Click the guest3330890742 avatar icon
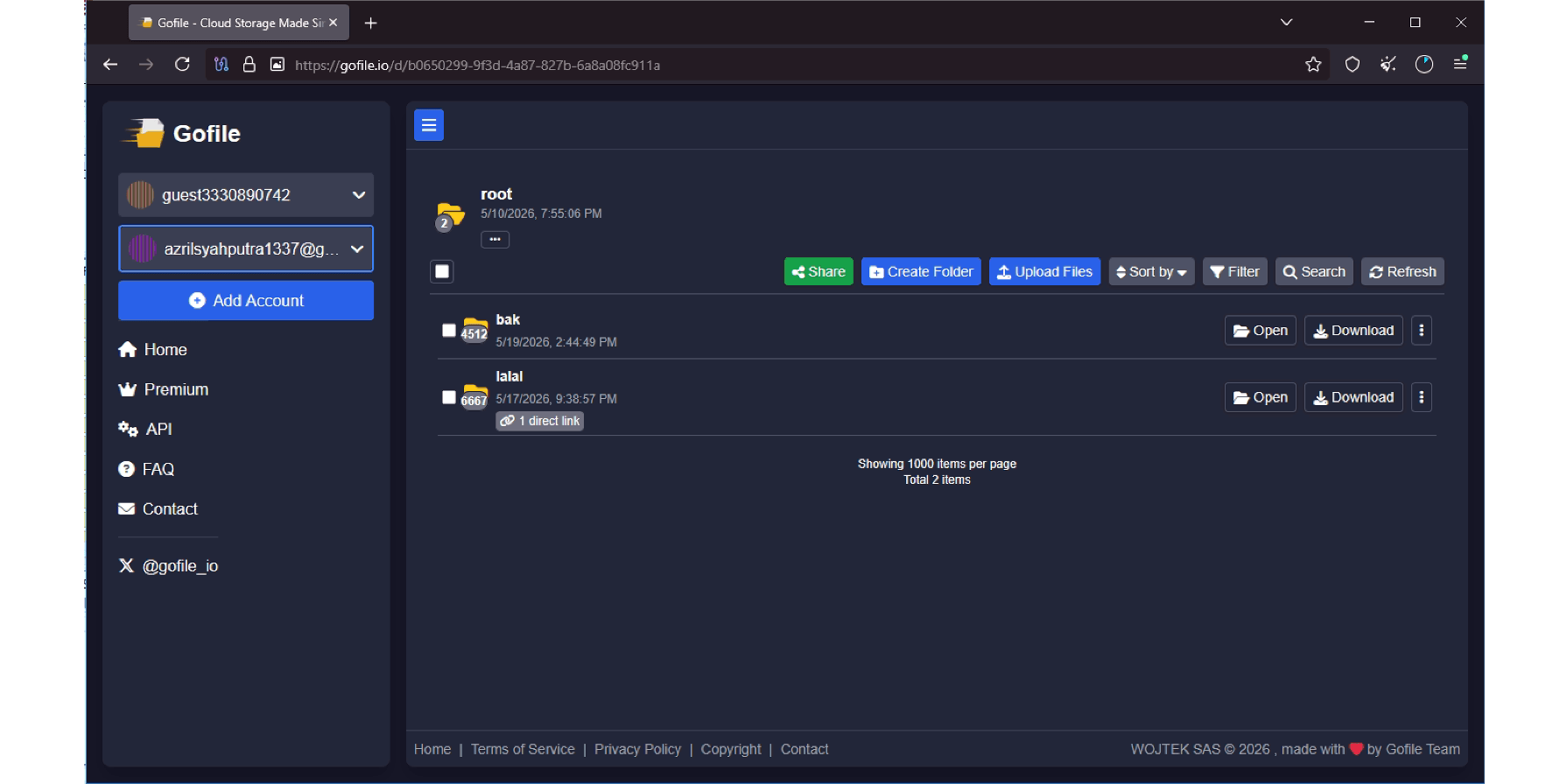Viewport: 1567px width, 784px height. pos(140,194)
